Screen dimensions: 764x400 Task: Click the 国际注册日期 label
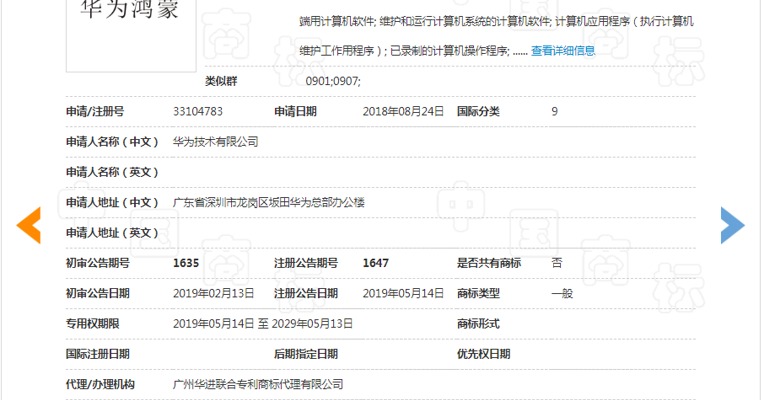pyautogui.click(x=97, y=354)
